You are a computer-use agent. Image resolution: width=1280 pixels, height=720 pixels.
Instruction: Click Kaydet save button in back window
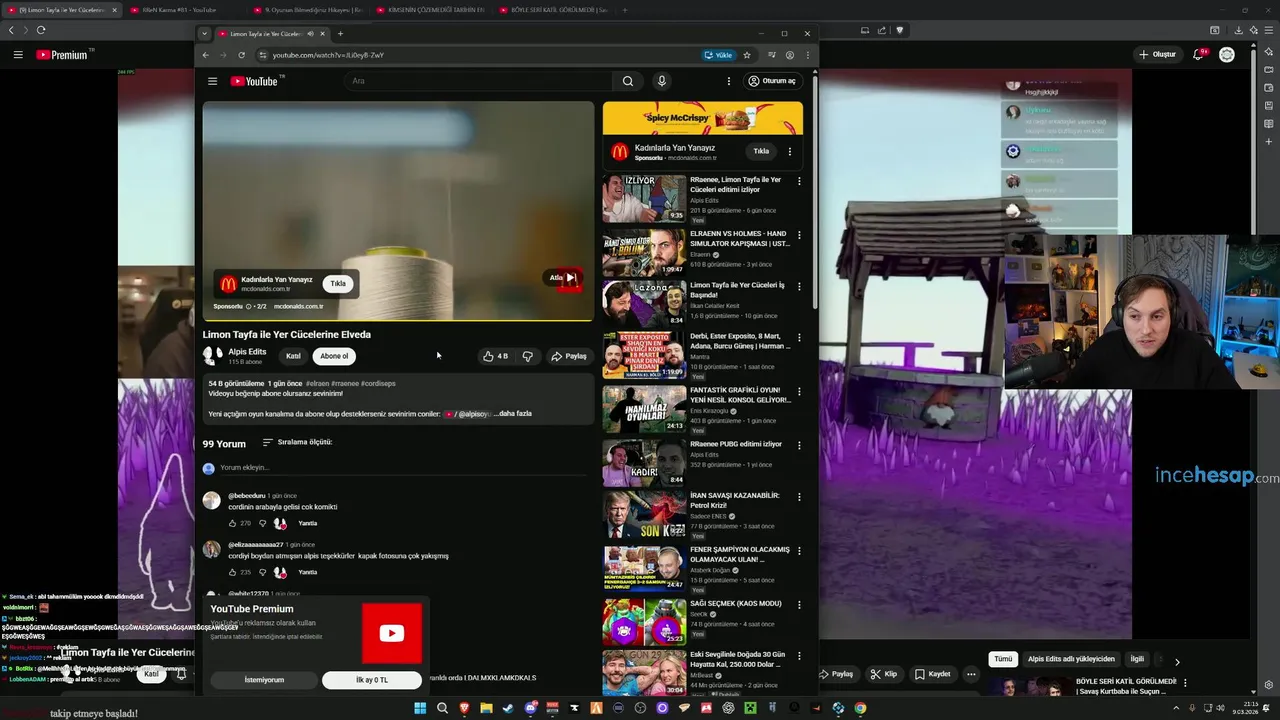point(932,674)
